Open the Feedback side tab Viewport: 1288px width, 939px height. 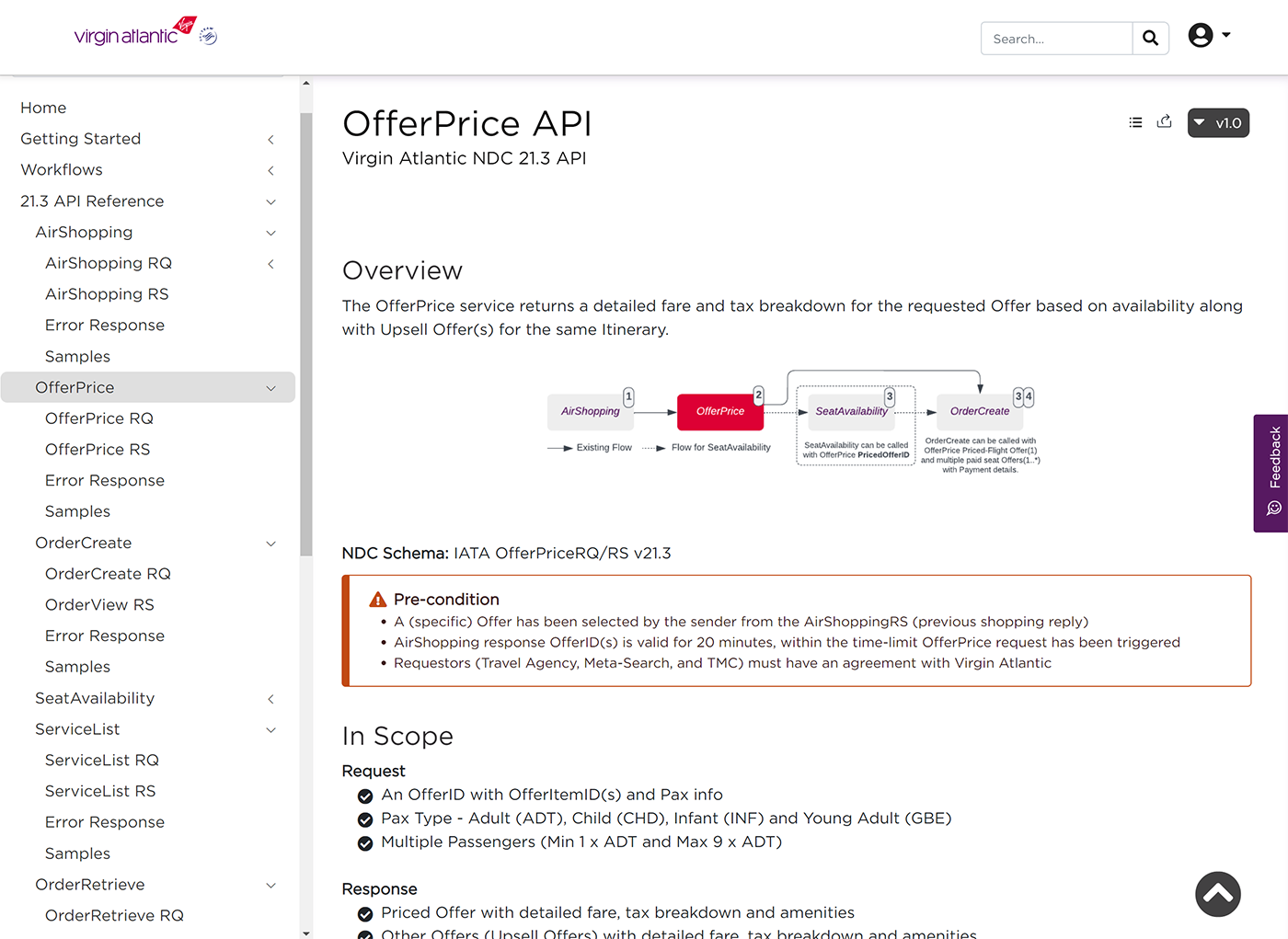[1271, 473]
